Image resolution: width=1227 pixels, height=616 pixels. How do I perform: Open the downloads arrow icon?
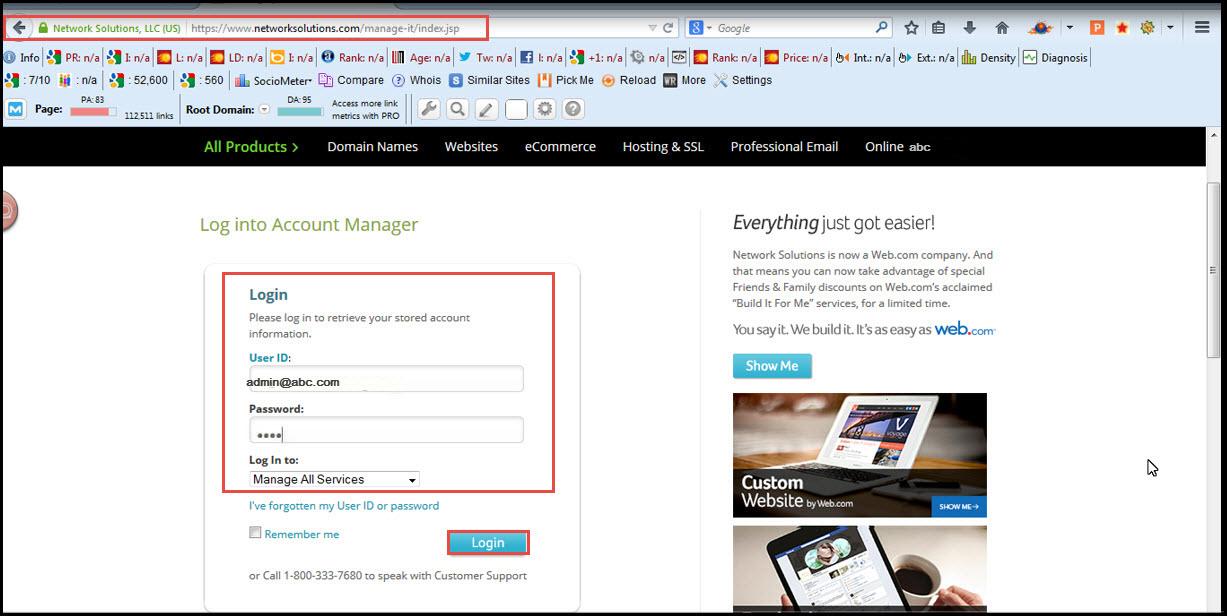coord(969,28)
